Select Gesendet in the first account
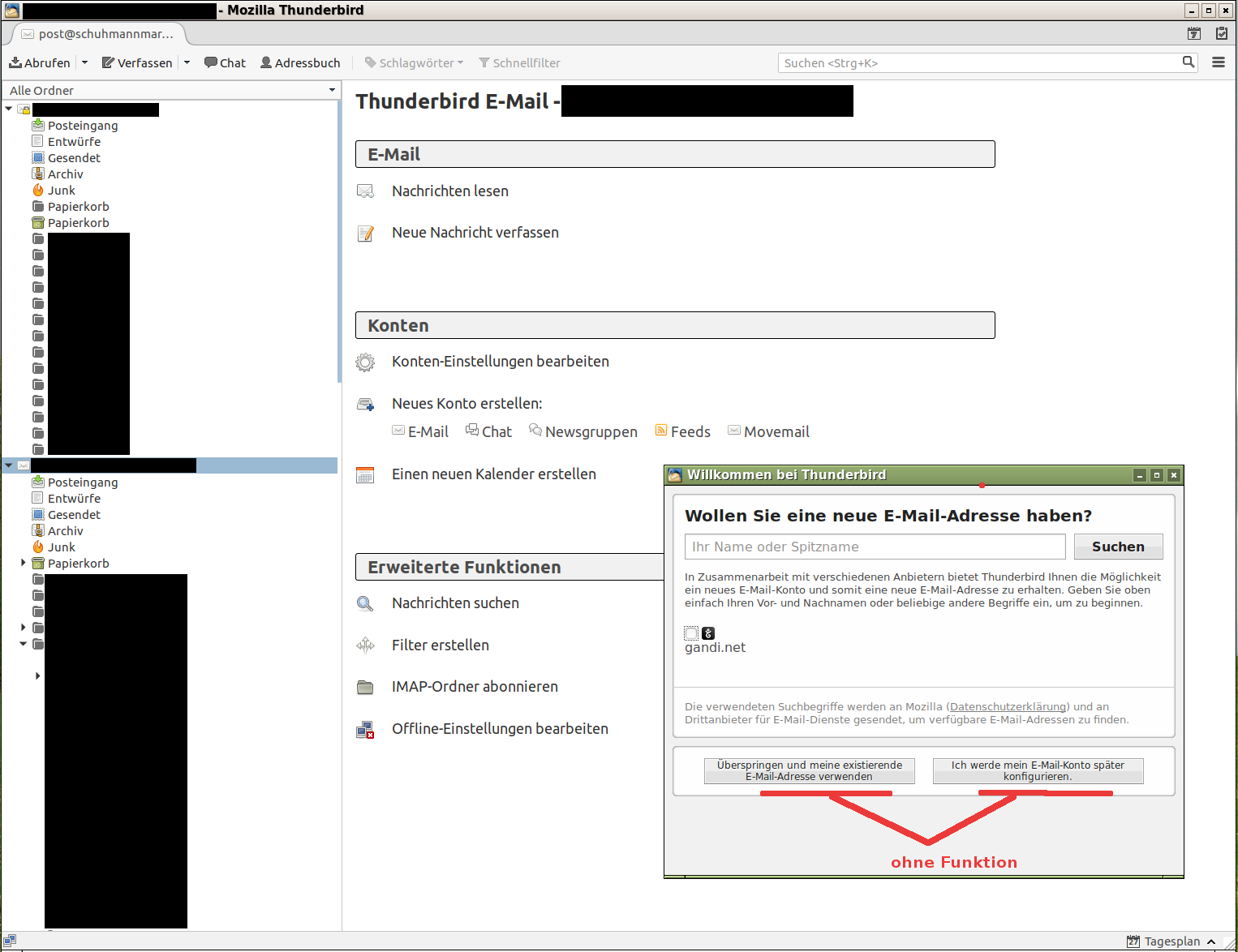 tap(74, 158)
